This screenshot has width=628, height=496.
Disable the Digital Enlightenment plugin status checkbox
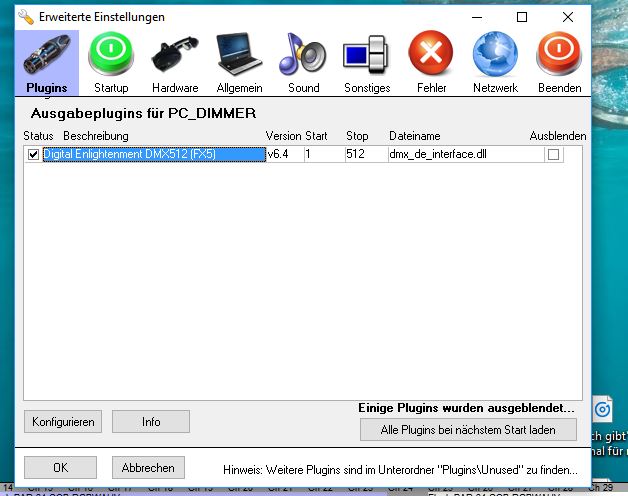(33, 154)
